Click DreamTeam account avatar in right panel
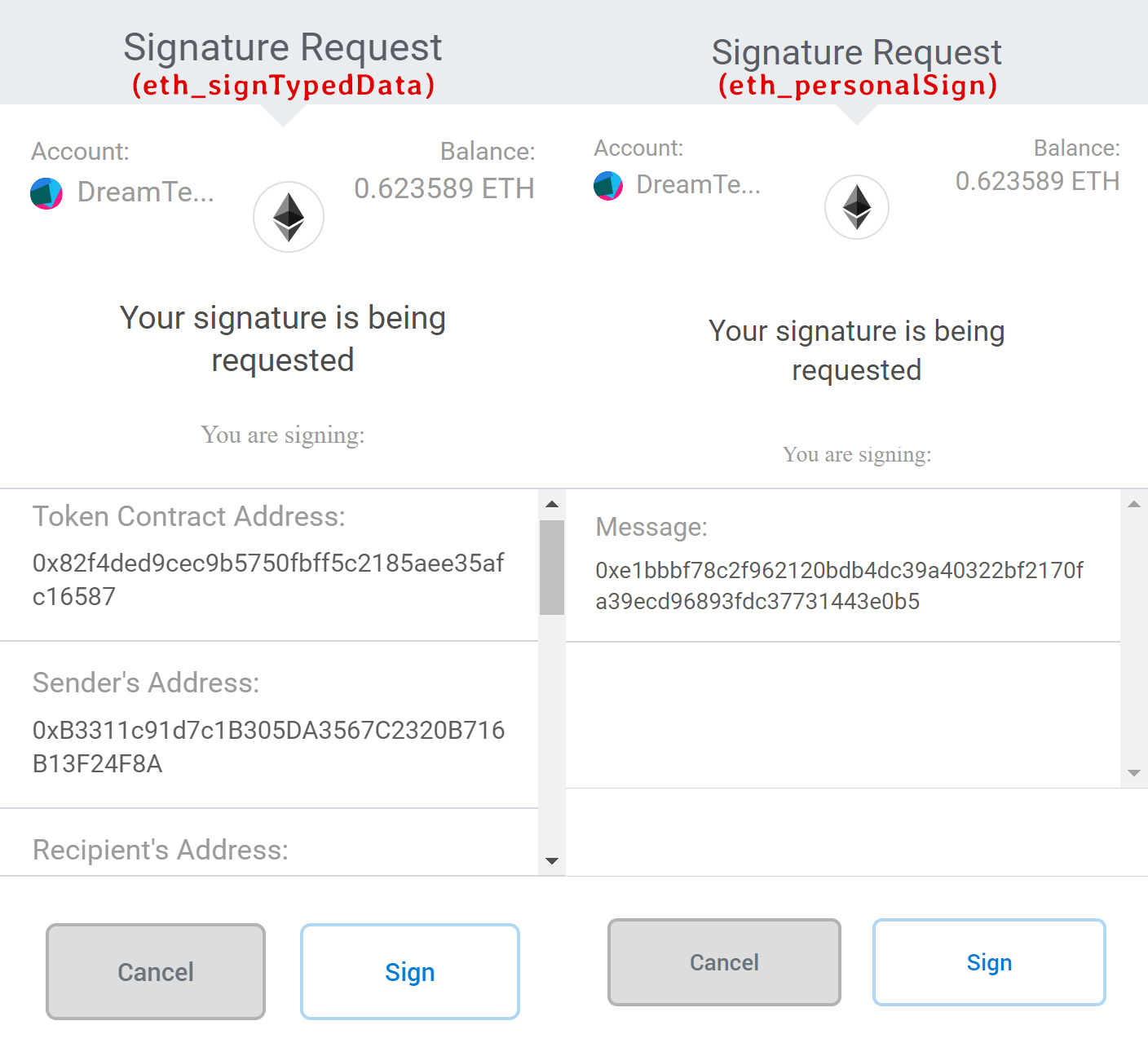1148x1043 pixels. tap(608, 186)
